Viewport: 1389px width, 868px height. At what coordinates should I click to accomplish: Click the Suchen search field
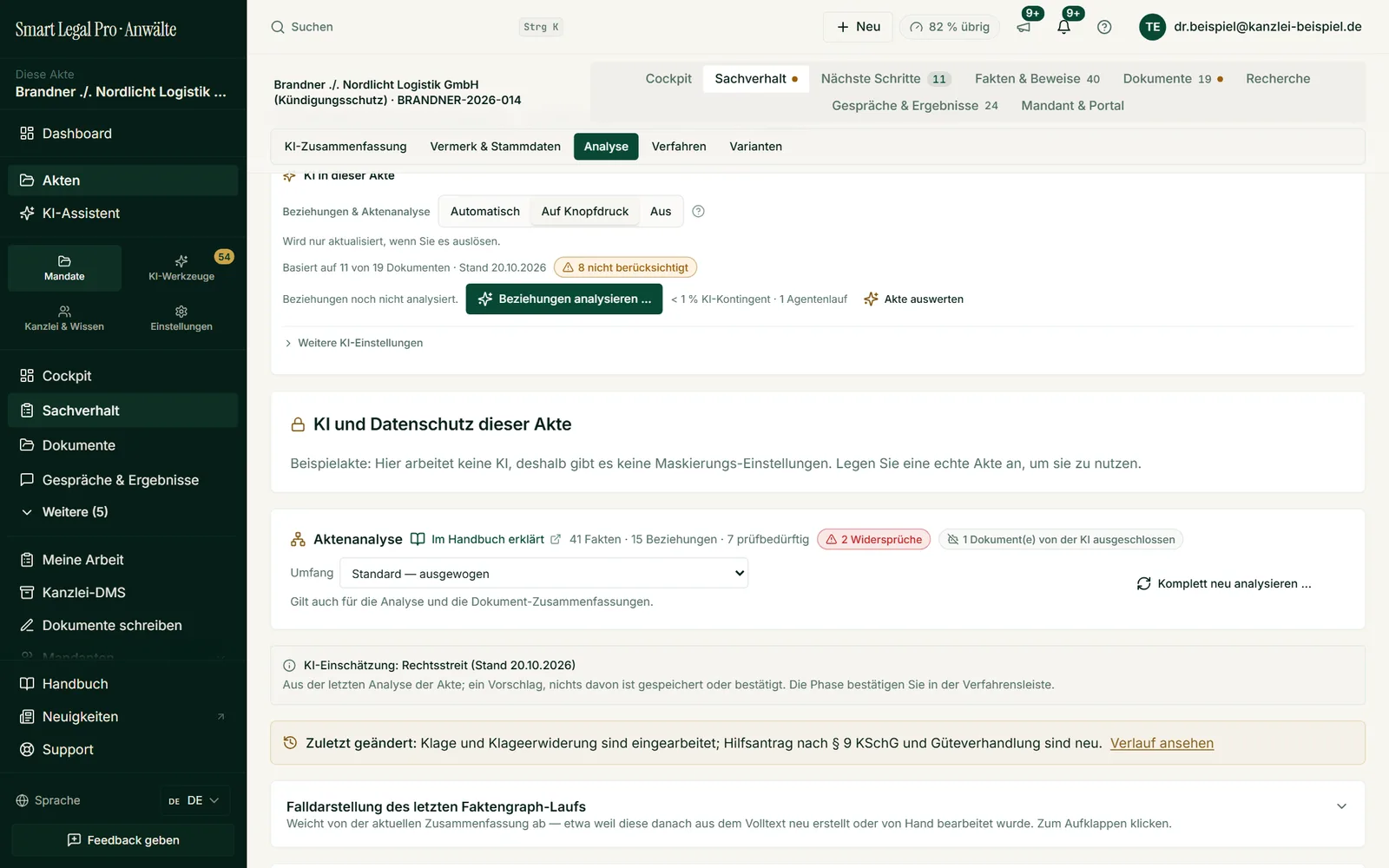tap(417, 27)
